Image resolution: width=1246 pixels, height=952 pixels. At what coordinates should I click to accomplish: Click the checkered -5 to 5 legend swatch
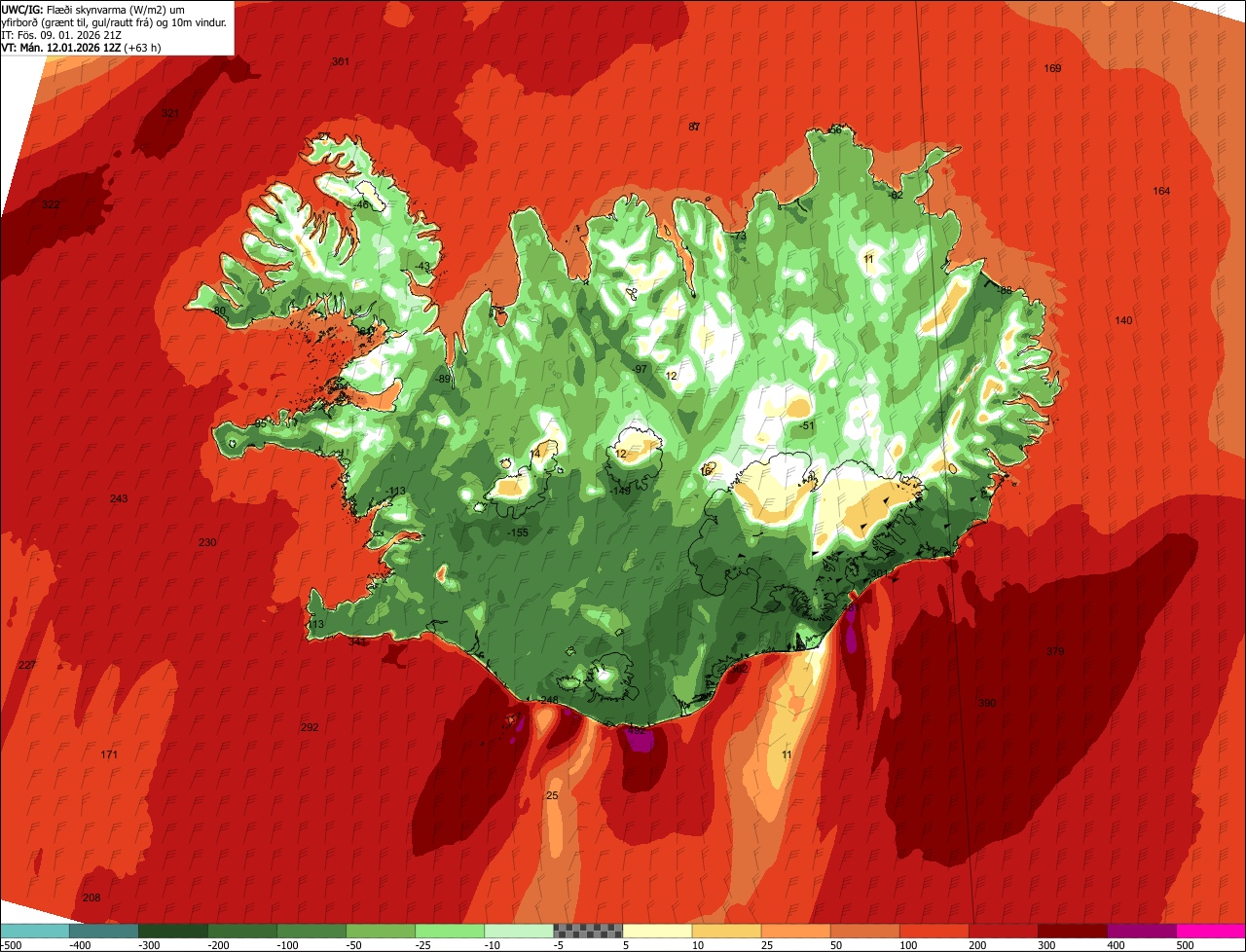tap(588, 932)
